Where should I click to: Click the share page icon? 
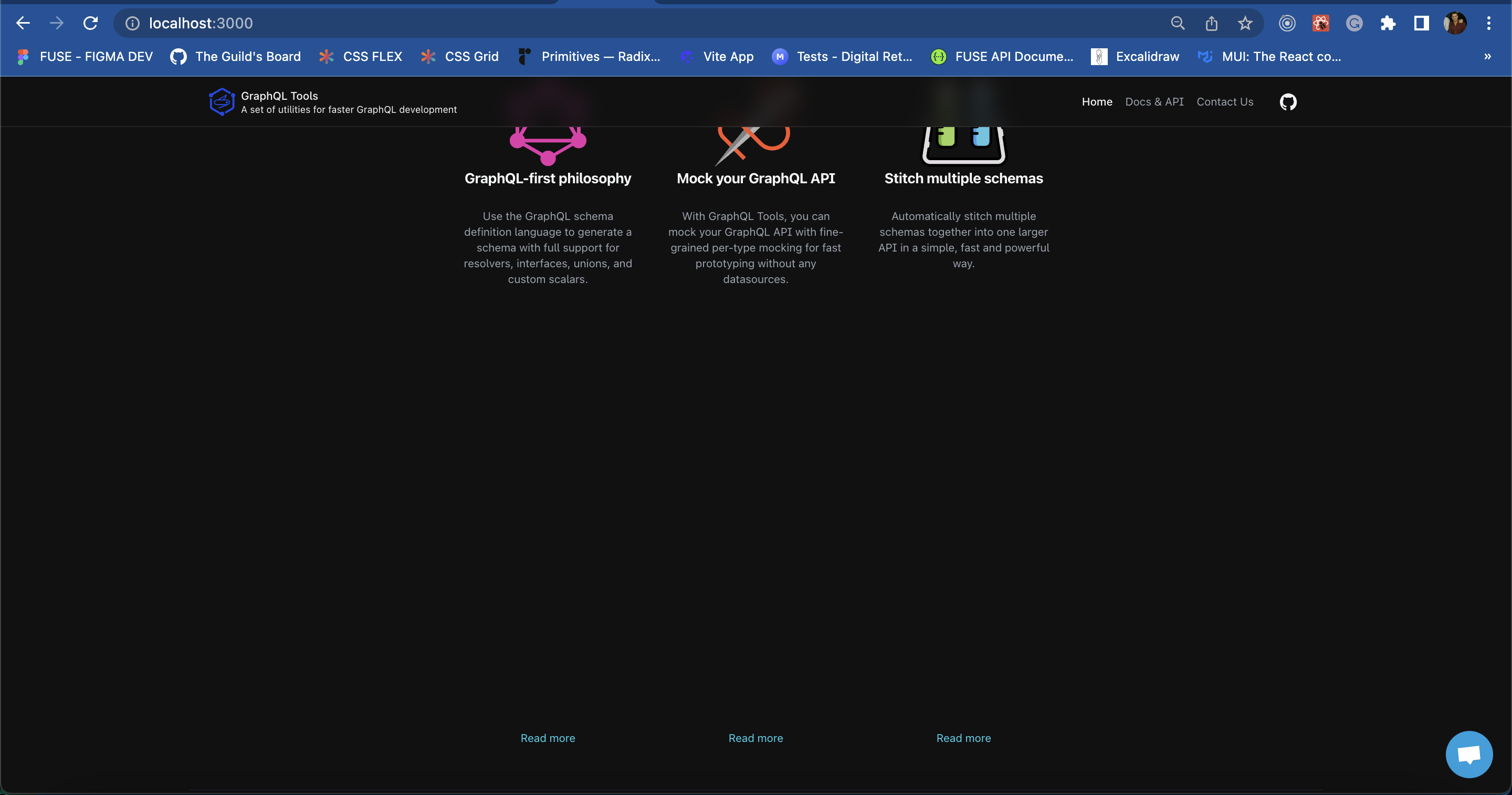click(x=1212, y=24)
